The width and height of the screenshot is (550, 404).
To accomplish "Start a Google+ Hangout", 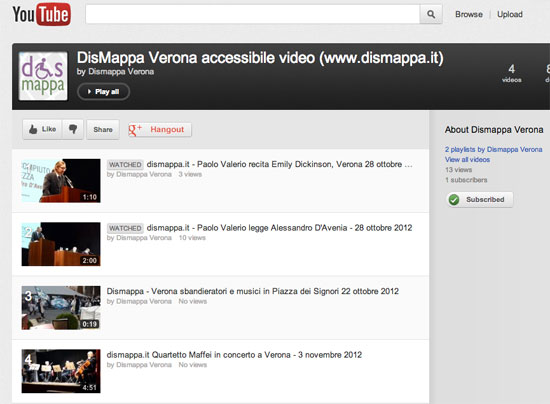I will tap(160, 129).
